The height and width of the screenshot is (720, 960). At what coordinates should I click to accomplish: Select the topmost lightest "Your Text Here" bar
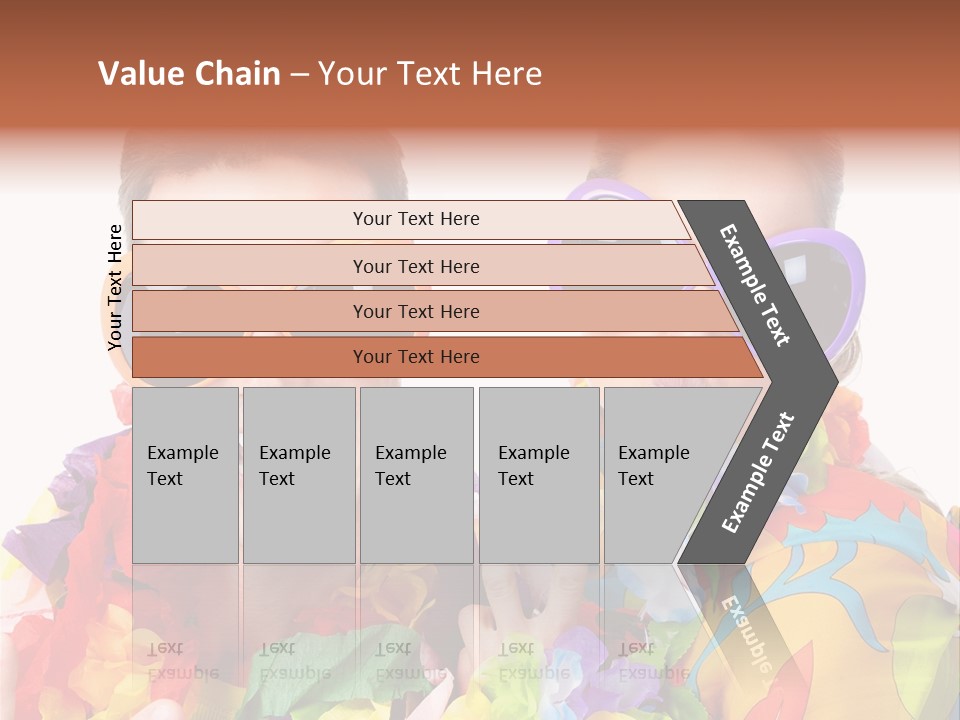pos(415,219)
